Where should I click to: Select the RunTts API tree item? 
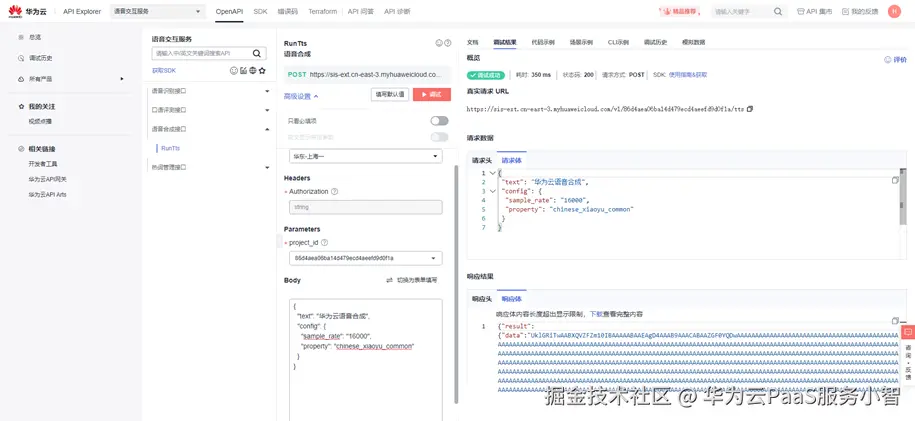pyautogui.click(x=170, y=148)
